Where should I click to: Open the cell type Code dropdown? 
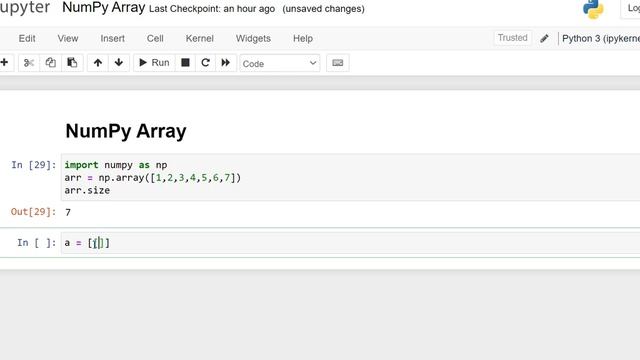[280, 63]
